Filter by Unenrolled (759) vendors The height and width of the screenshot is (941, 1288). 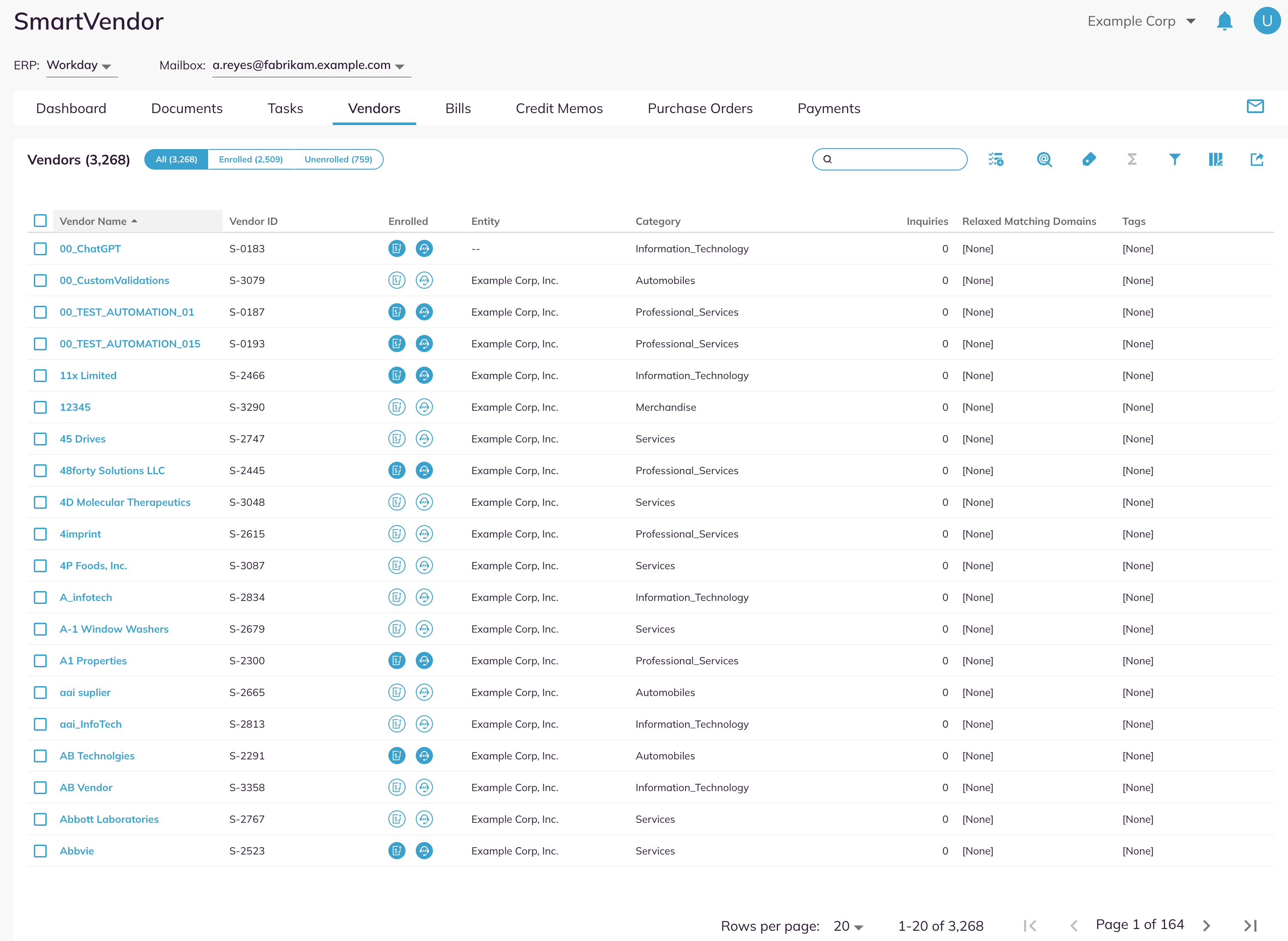338,159
